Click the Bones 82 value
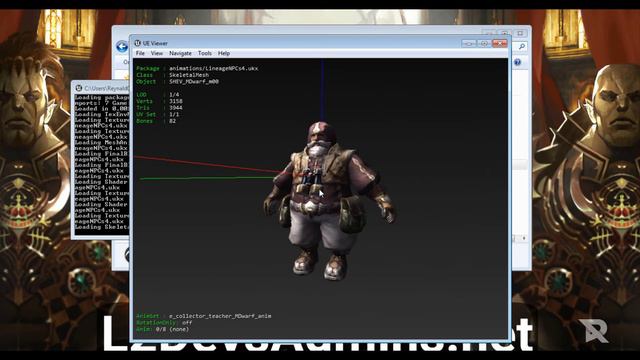The image size is (640, 360). 172,121
